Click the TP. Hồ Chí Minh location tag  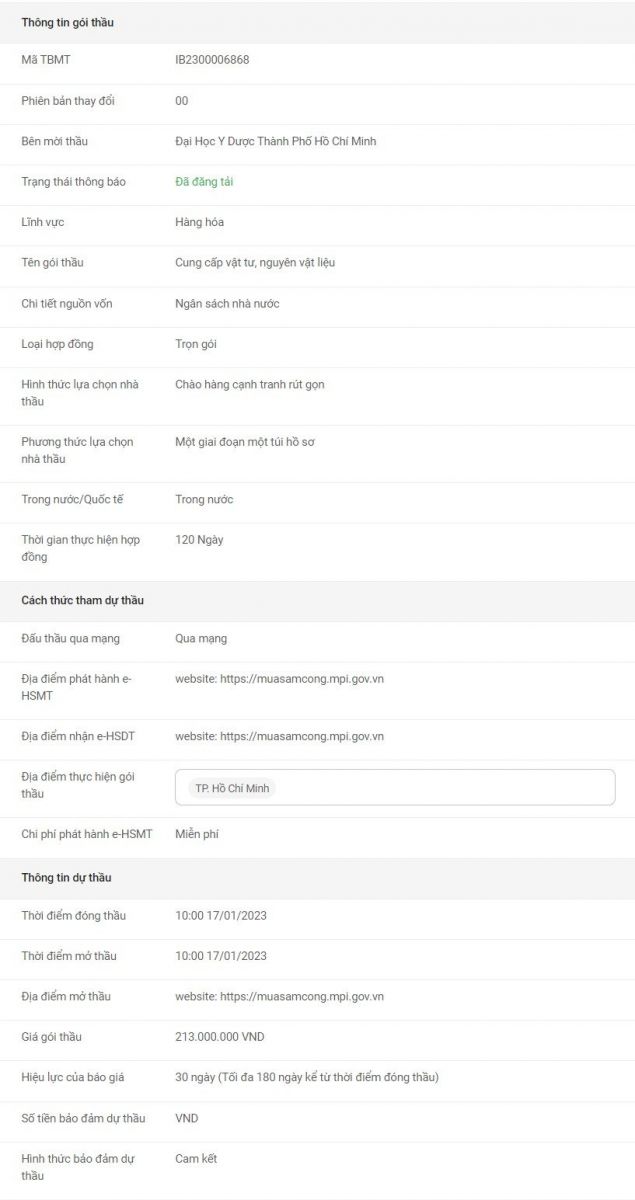(x=232, y=788)
